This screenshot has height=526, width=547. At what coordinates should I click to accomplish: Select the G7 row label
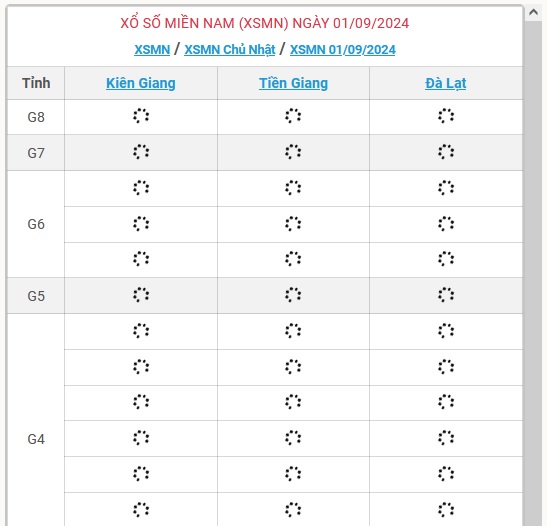[x=36, y=153]
